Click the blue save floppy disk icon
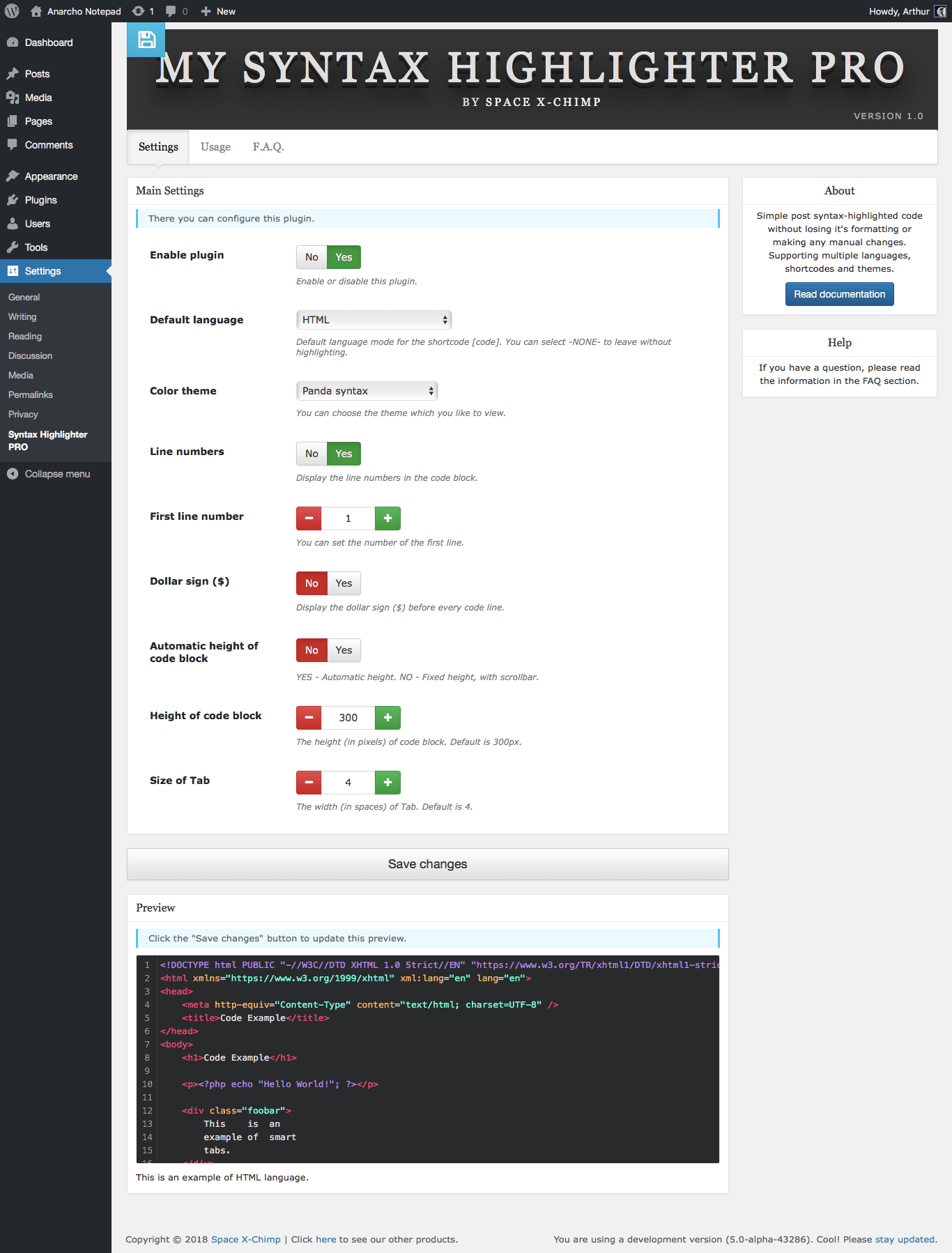Screen dimensions: 952x1253 (x=146, y=40)
